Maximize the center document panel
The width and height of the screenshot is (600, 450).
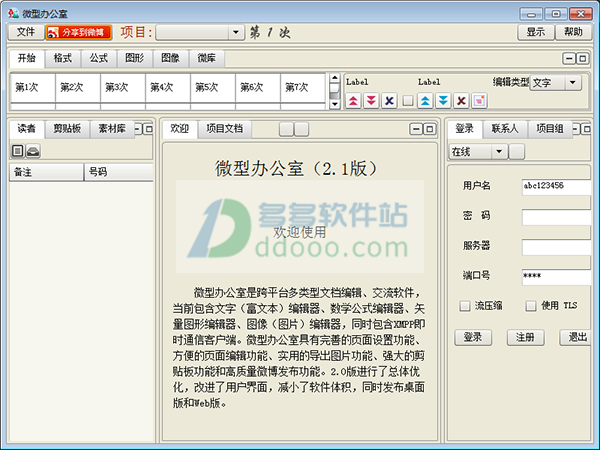coord(430,129)
